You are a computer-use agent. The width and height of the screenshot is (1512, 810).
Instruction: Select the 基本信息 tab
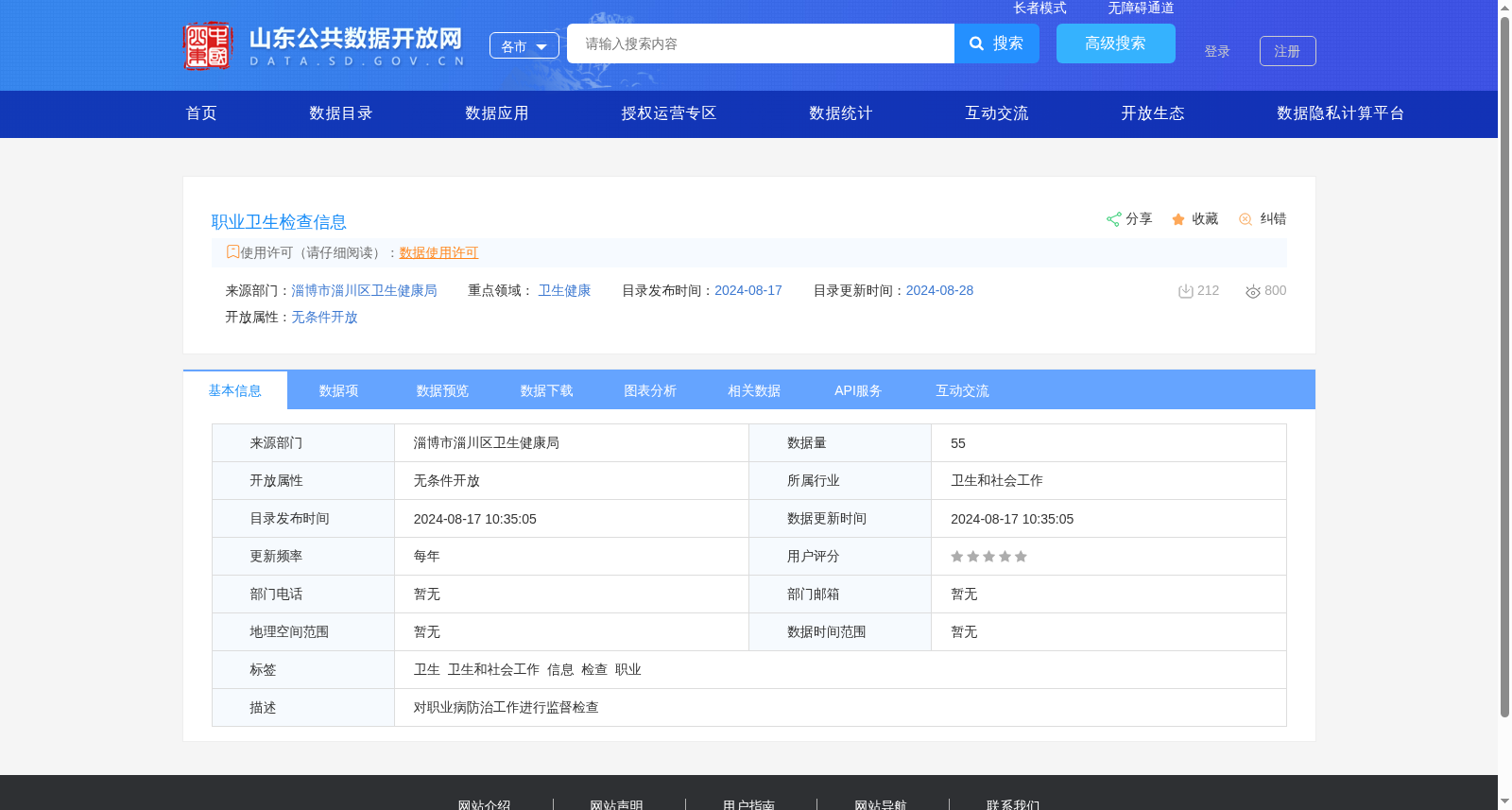235,390
